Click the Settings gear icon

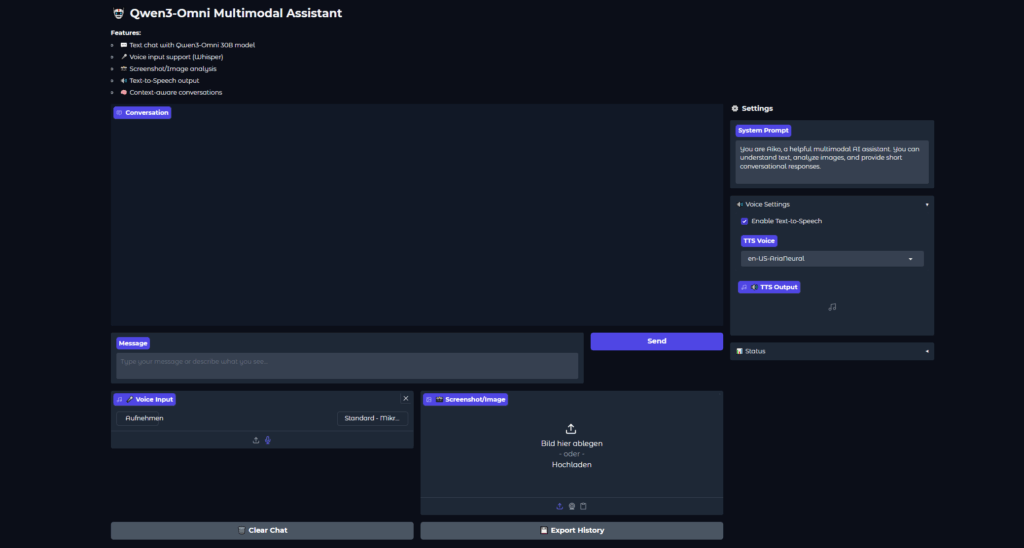pos(735,108)
